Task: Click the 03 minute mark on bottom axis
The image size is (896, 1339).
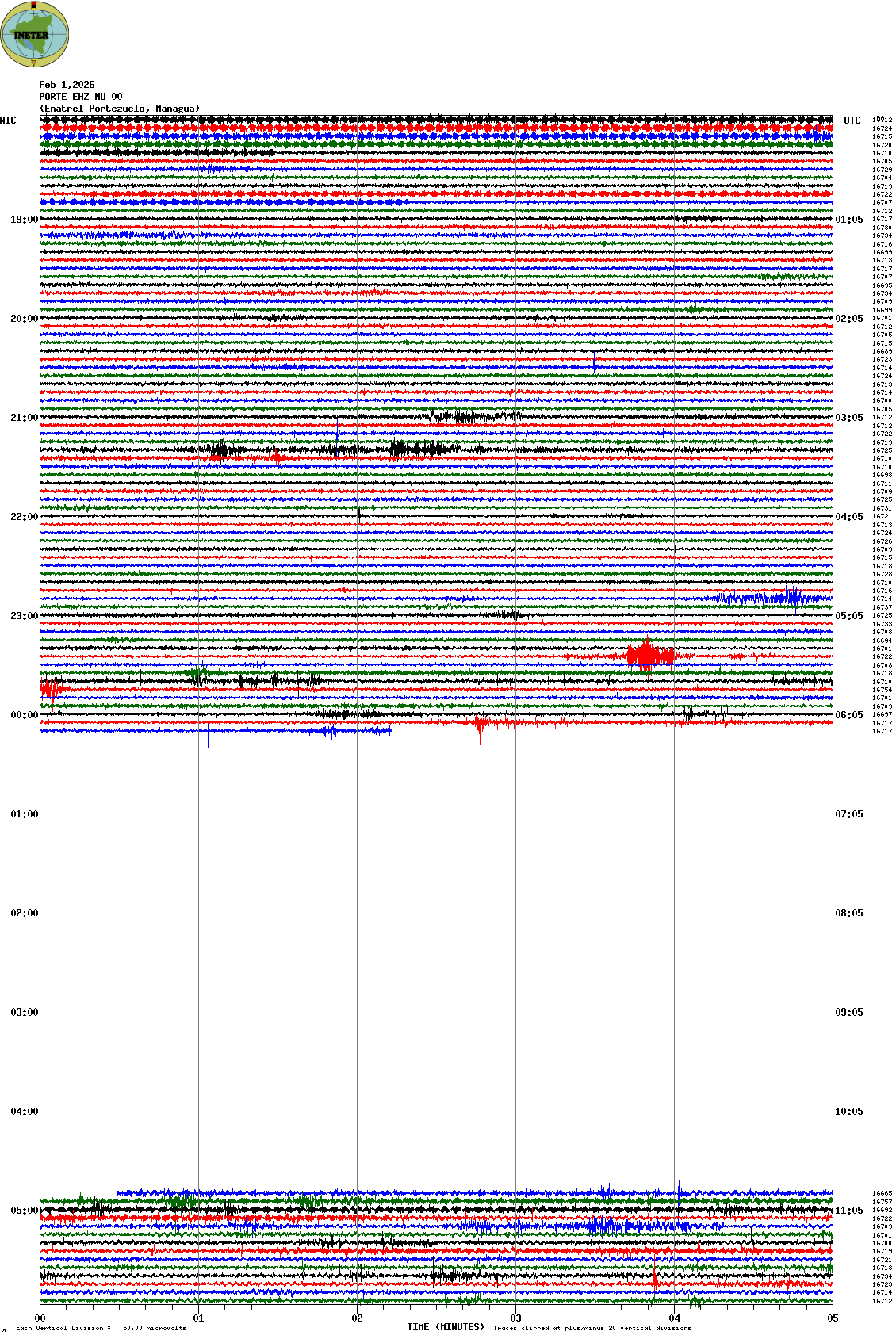Action: [515, 1318]
